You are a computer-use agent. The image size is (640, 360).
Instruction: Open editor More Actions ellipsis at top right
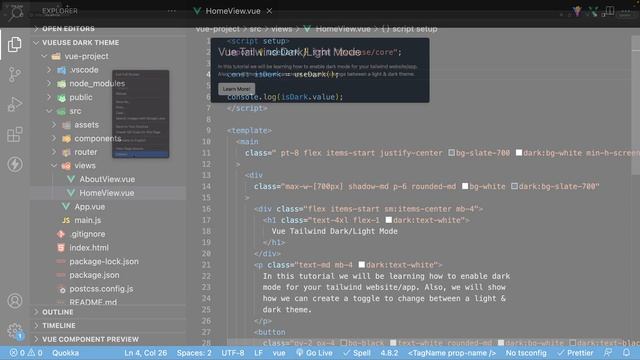[x=626, y=11]
